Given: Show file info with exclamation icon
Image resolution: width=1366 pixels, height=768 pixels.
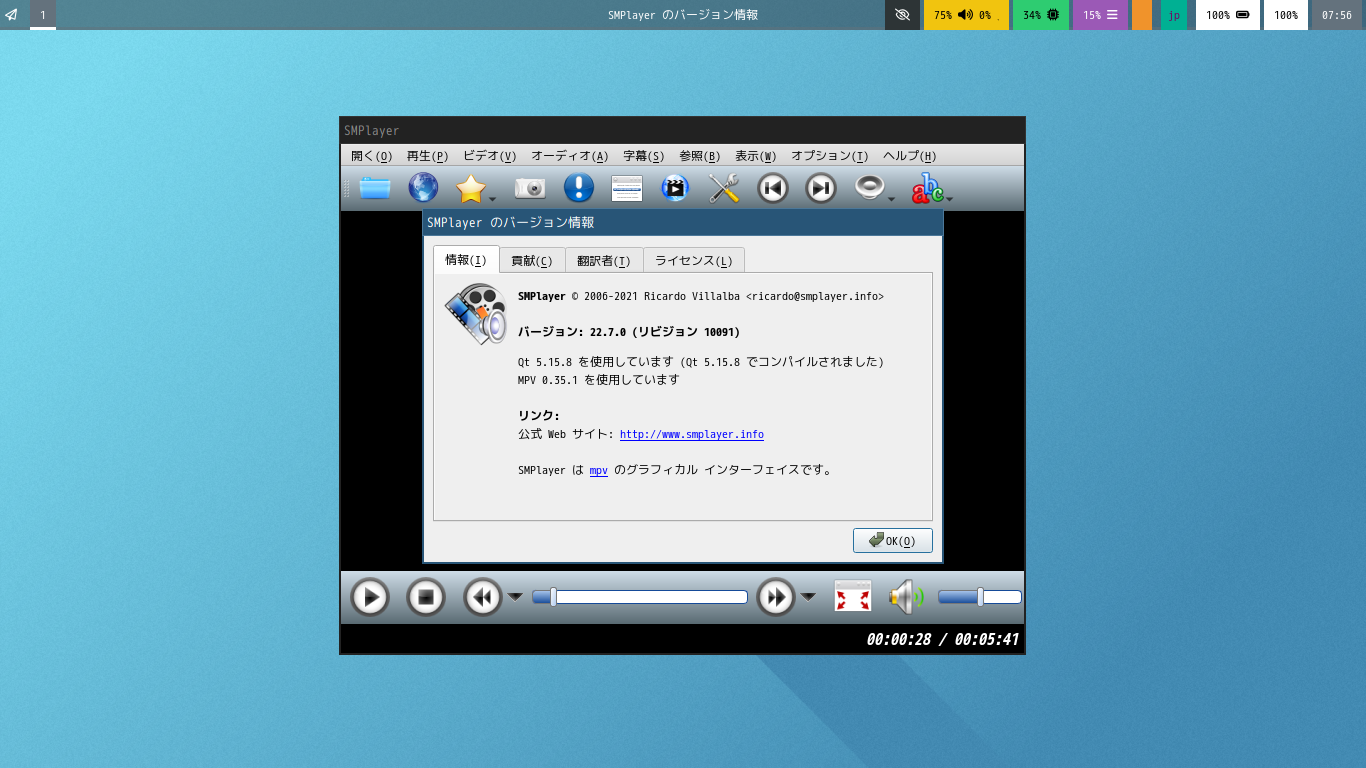Looking at the screenshot, I should (x=579, y=188).
